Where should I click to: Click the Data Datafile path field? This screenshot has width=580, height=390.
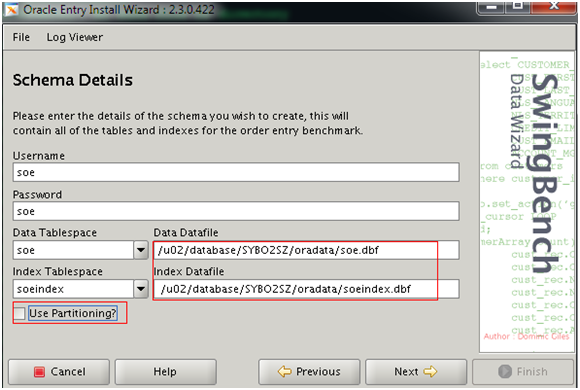[x=306, y=250]
